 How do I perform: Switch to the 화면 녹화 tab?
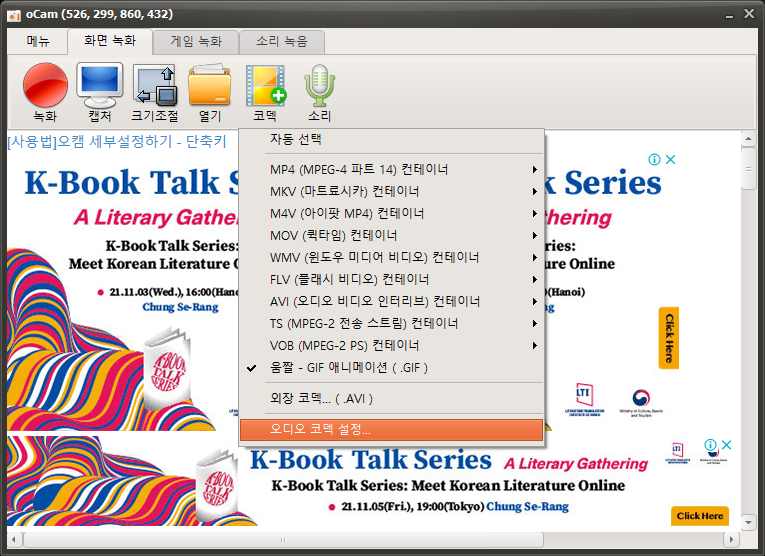coord(110,40)
